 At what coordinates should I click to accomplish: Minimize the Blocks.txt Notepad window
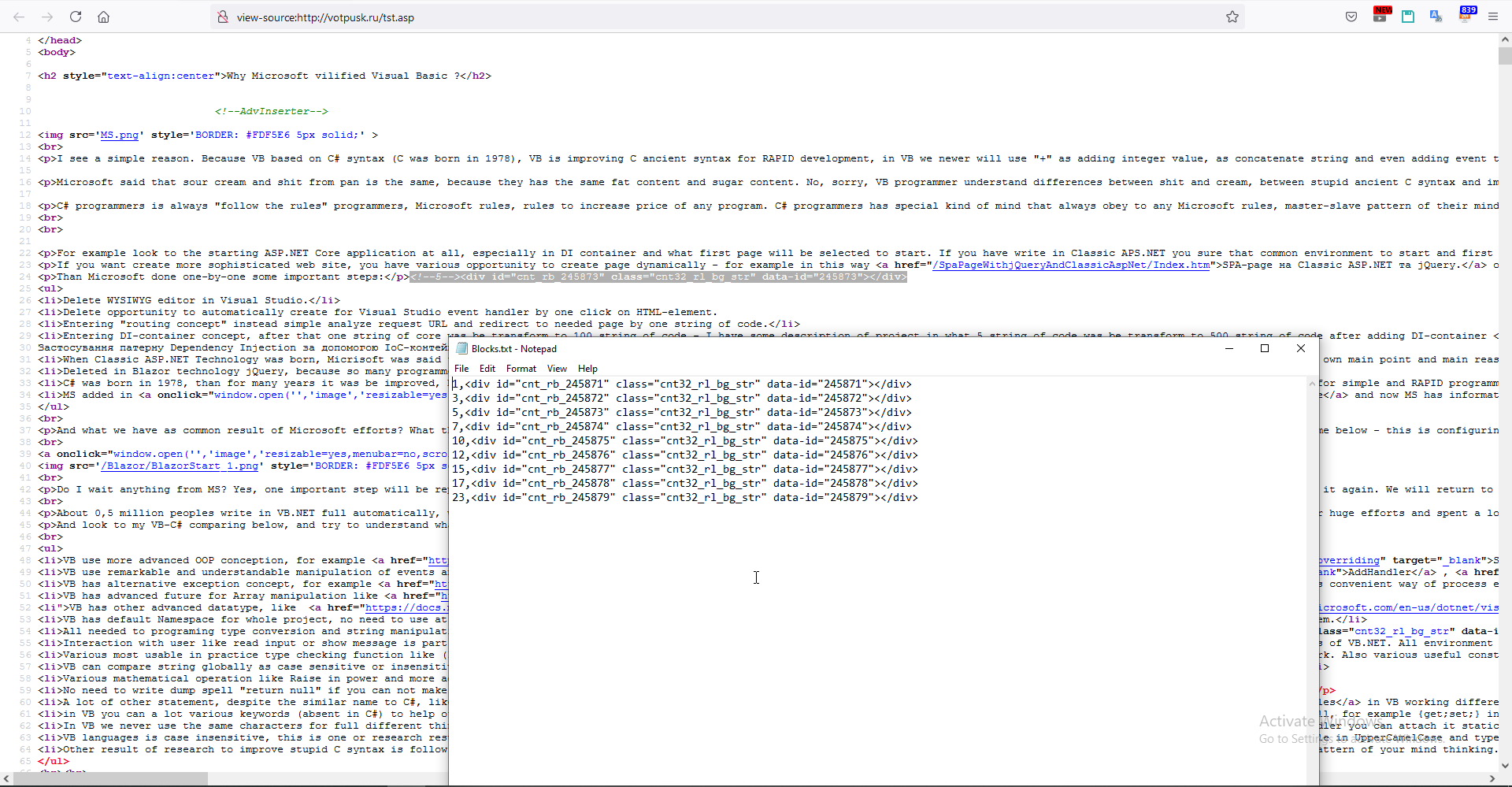point(1228,348)
